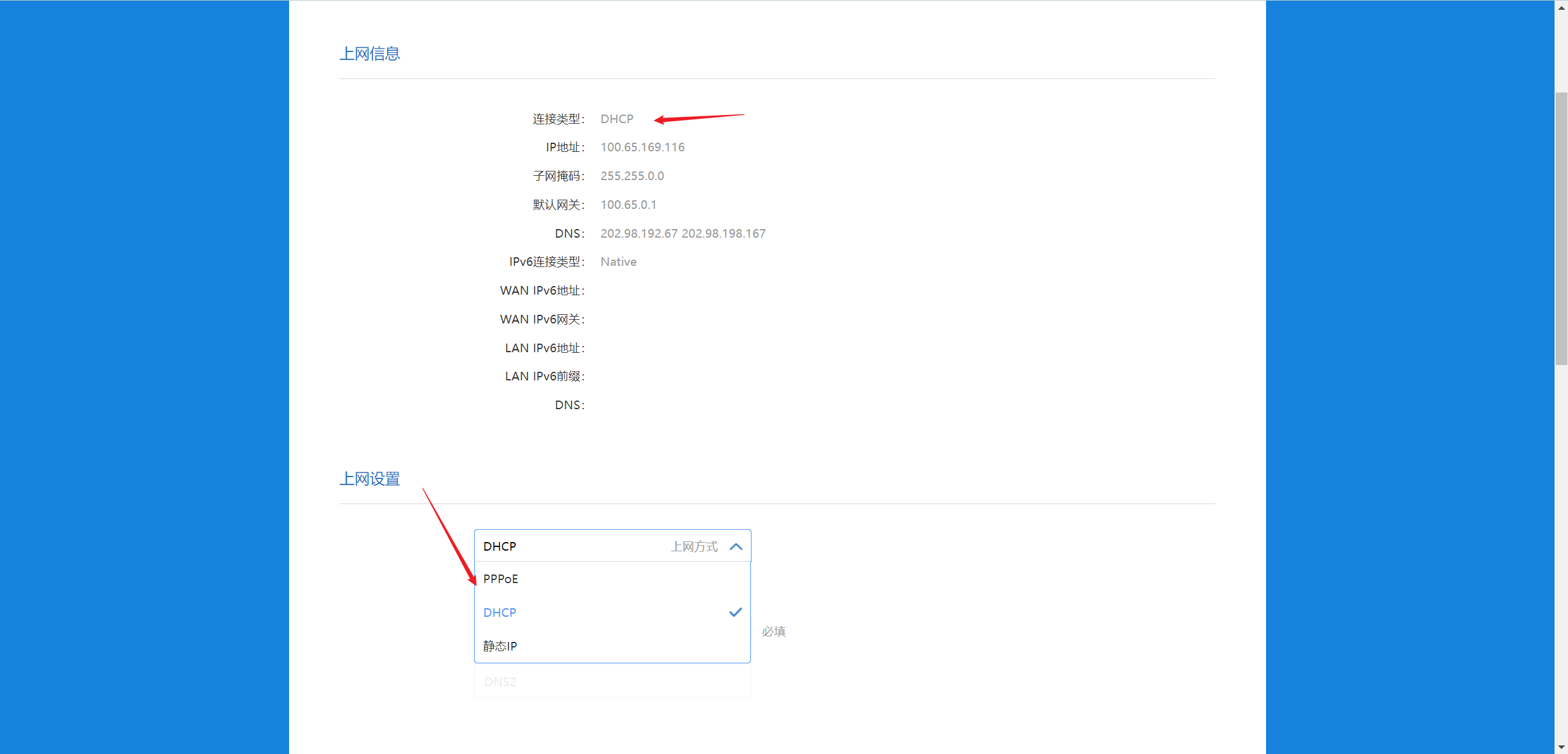The height and width of the screenshot is (754, 1568).
Task: Click the scrollbar up arrow
Action: [x=1561, y=7]
